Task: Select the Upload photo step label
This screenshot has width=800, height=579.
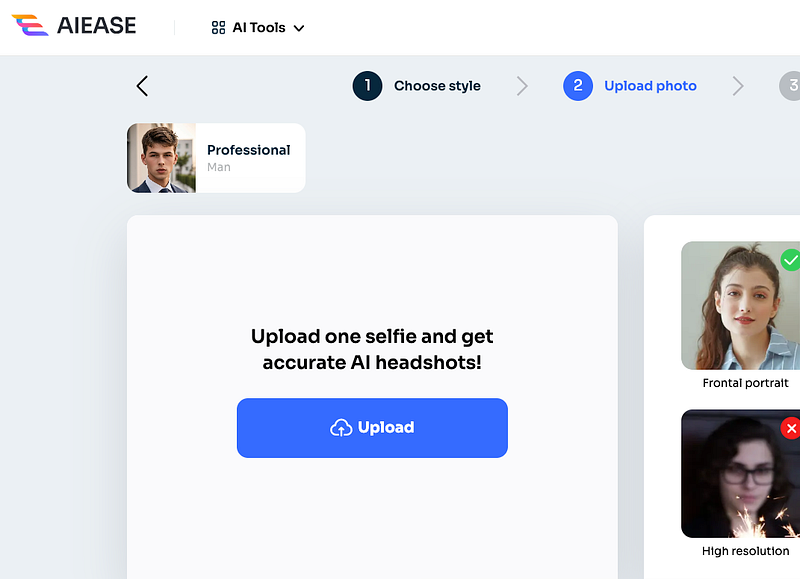Action: tap(650, 86)
